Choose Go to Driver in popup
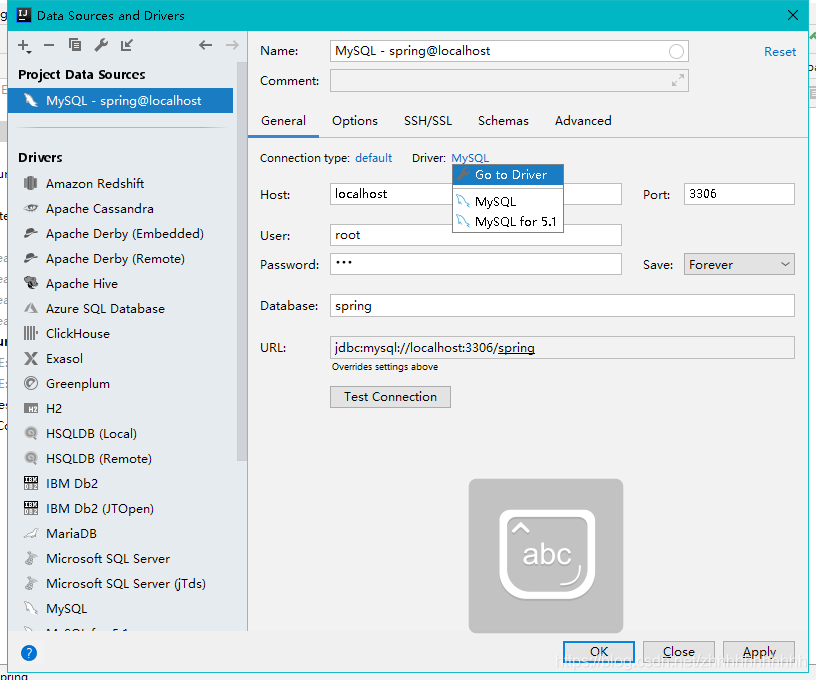The width and height of the screenshot is (816, 680). [508, 175]
